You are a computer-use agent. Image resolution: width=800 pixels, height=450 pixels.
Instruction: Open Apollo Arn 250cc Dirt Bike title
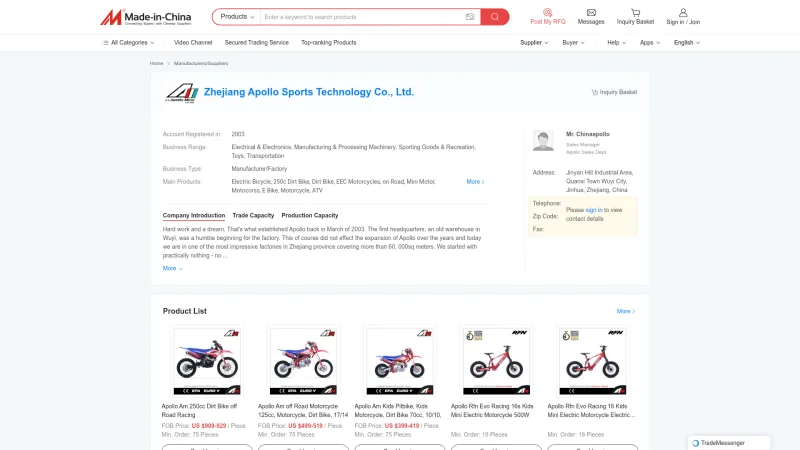tap(199, 411)
